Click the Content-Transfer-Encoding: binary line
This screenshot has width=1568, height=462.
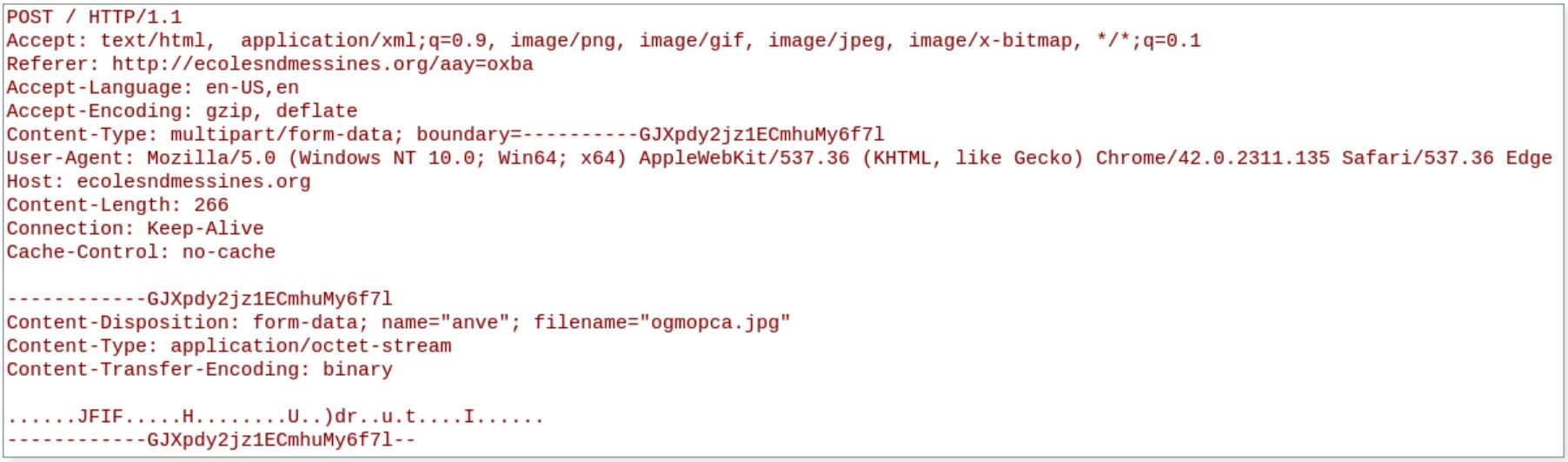click(x=199, y=370)
